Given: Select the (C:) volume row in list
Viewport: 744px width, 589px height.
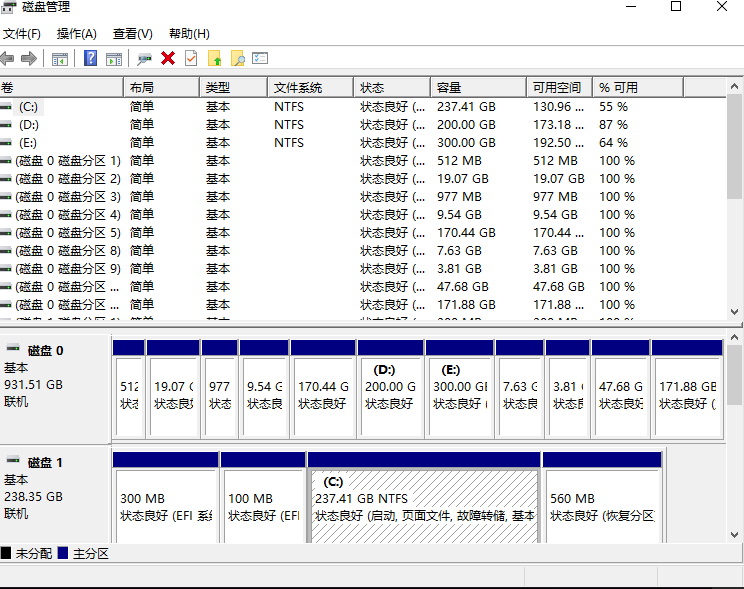Looking at the screenshot, I should pyautogui.click(x=28, y=107).
